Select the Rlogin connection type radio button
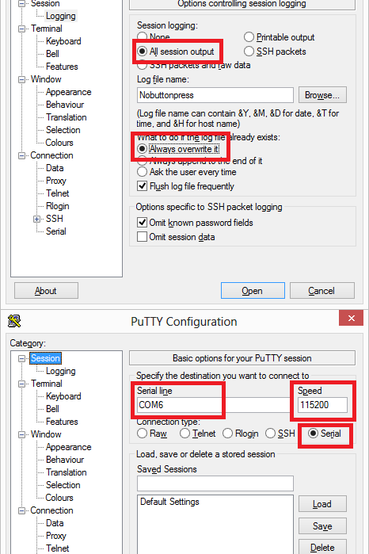 coord(228,434)
